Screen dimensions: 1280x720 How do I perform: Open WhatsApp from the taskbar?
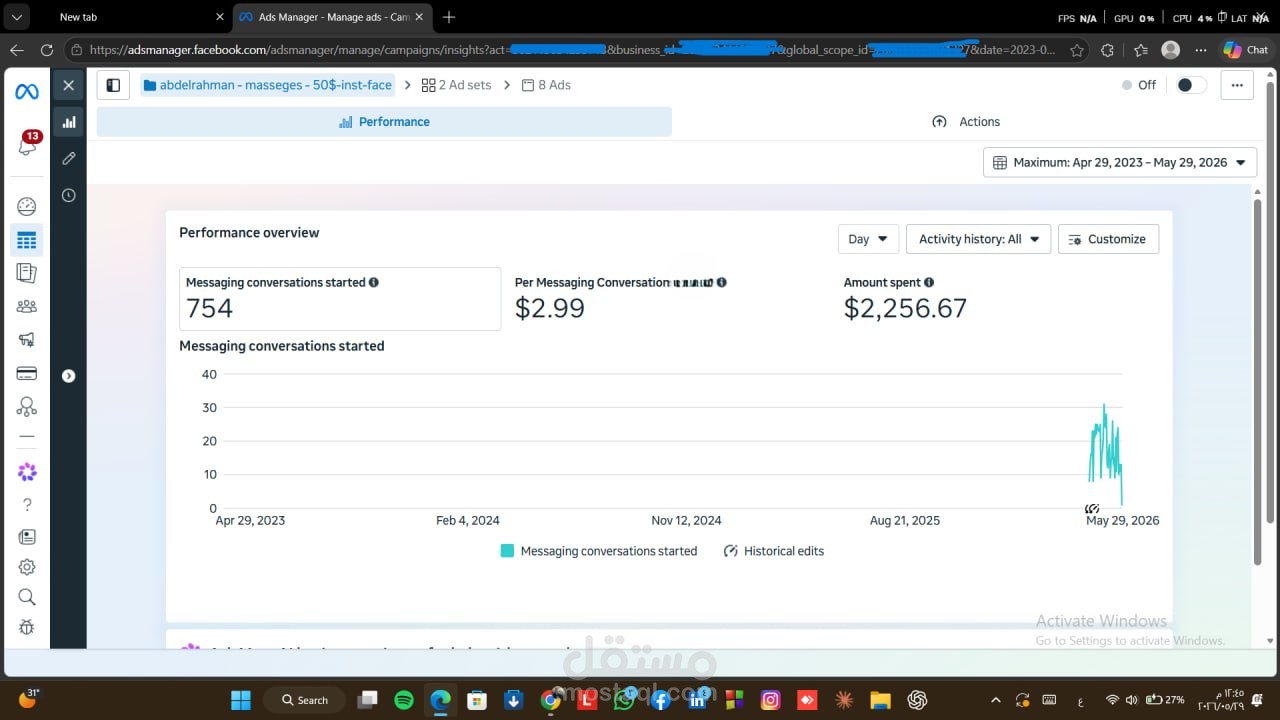click(624, 700)
